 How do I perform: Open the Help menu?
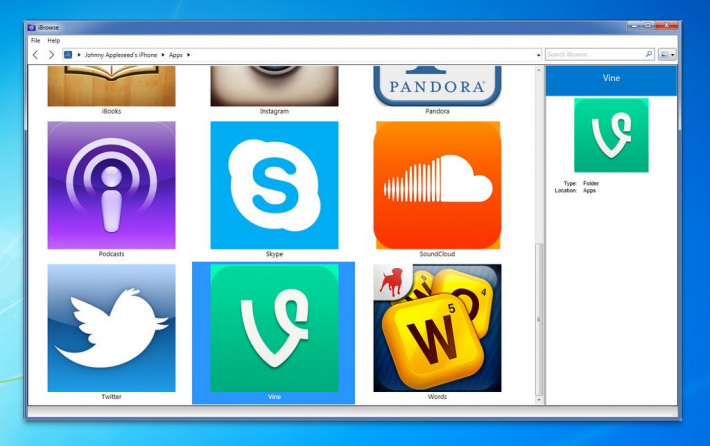54,40
